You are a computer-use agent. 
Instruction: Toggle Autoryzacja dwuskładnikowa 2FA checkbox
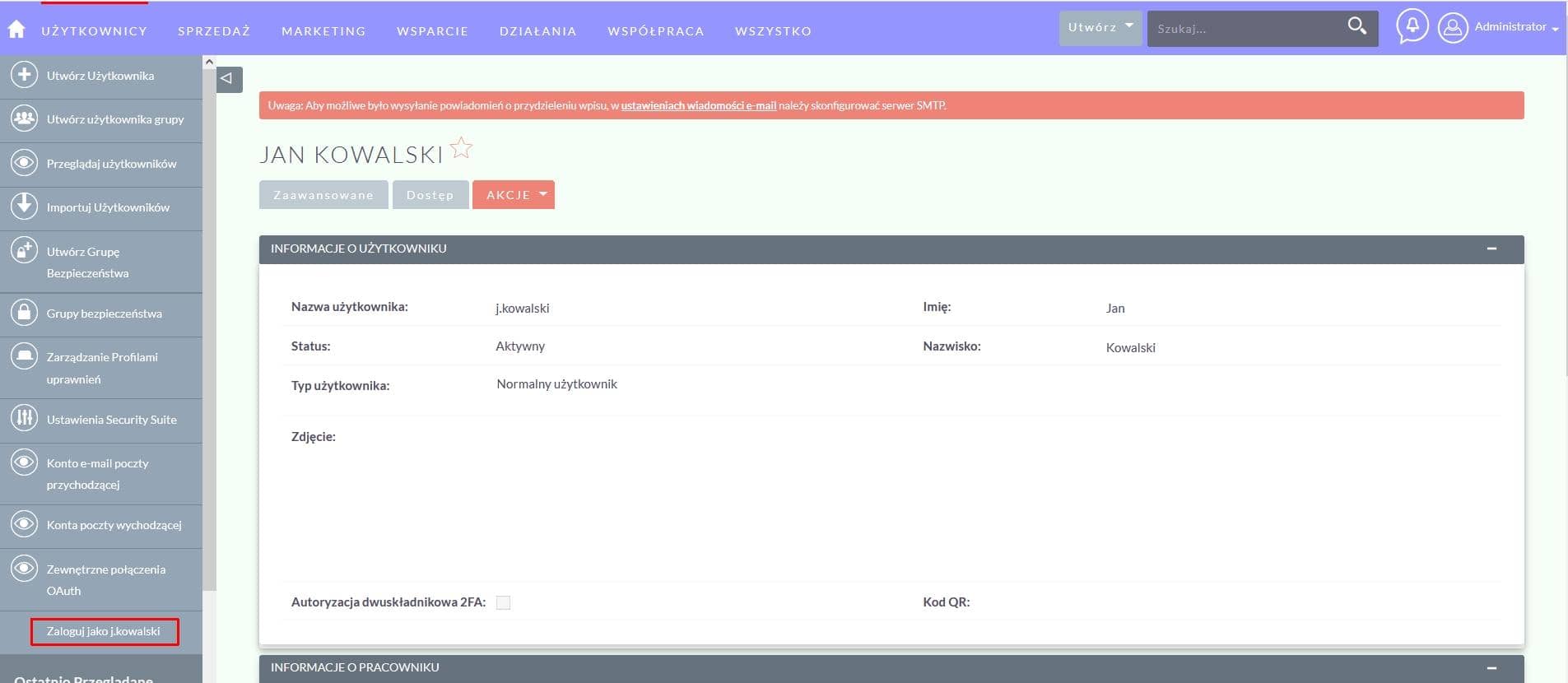tap(504, 603)
